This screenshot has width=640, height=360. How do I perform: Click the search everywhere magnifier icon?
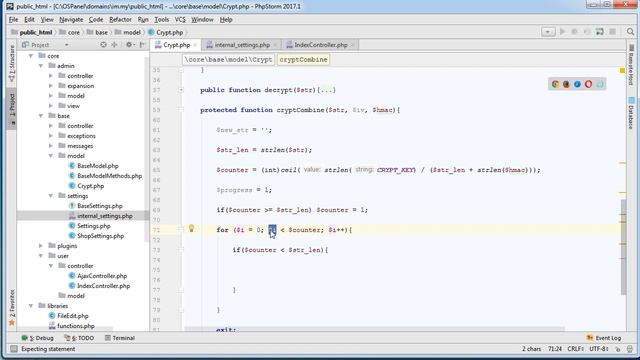tap(630, 32)
